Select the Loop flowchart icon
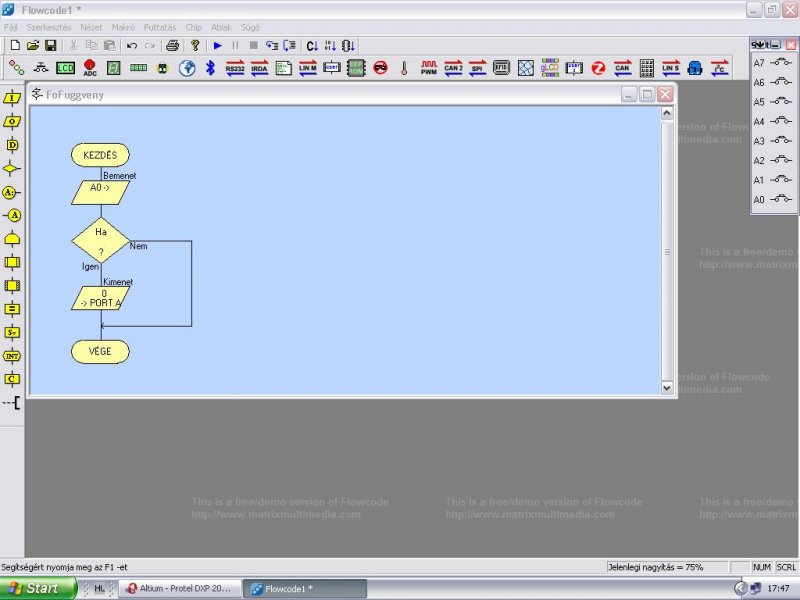This screenshot has height=600, width=800. click(x=12, y=239)
